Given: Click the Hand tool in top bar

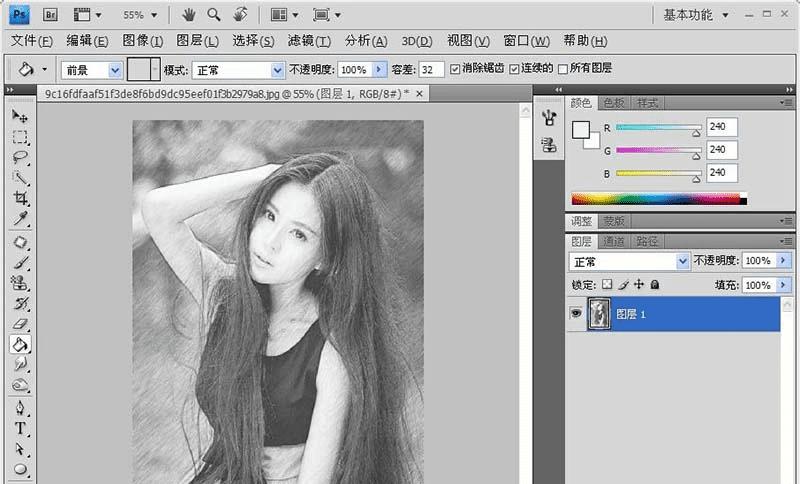Looking at the screenshot, I should (189, 15).
